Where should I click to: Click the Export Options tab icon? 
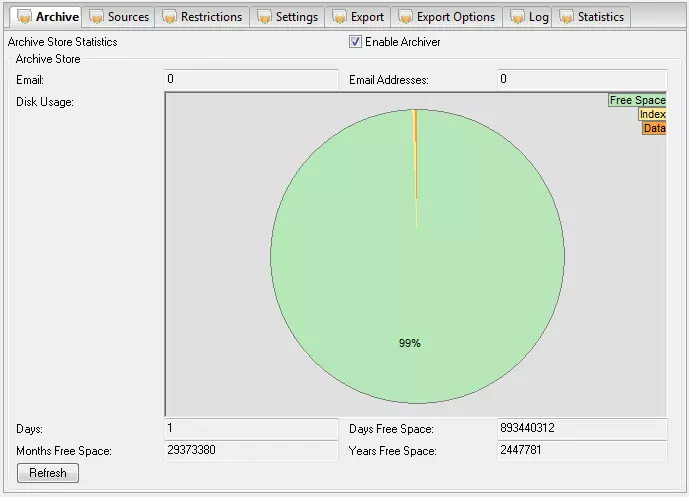[x=405, y=17]
